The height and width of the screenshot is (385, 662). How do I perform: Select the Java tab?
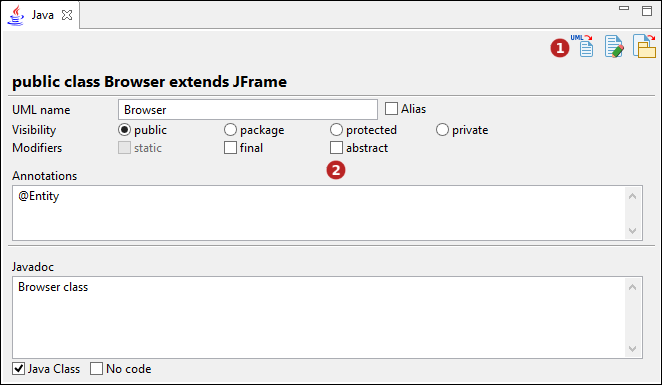click(x=42, y=15)
